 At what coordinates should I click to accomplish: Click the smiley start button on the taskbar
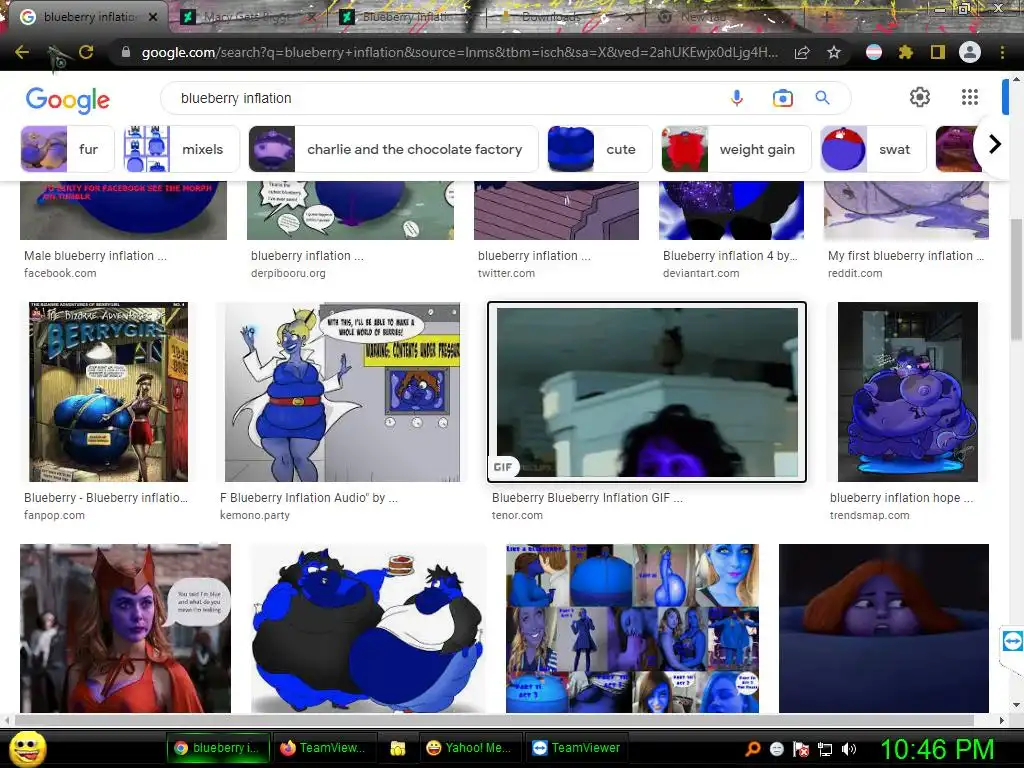[x=27, y=748]
